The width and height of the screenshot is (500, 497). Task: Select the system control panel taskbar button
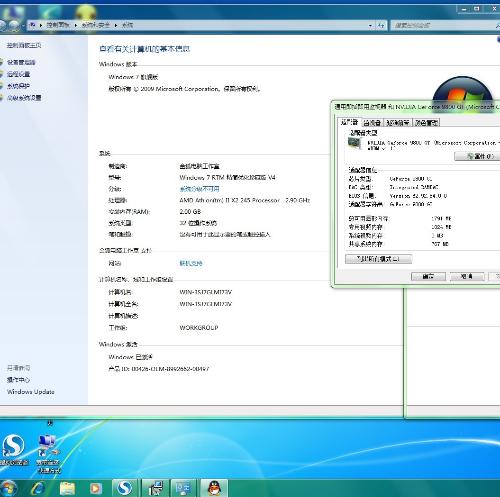[155, 488]
